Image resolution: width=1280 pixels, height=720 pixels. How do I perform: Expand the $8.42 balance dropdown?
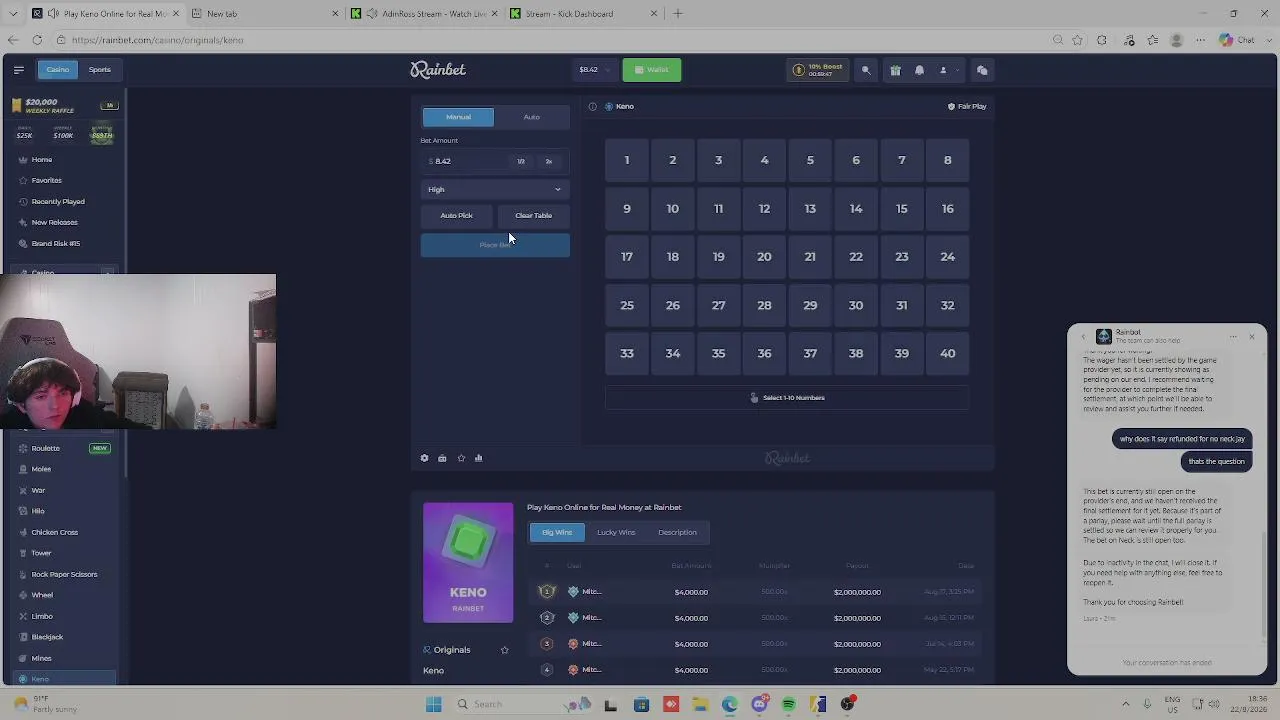[x=593, y=70]
